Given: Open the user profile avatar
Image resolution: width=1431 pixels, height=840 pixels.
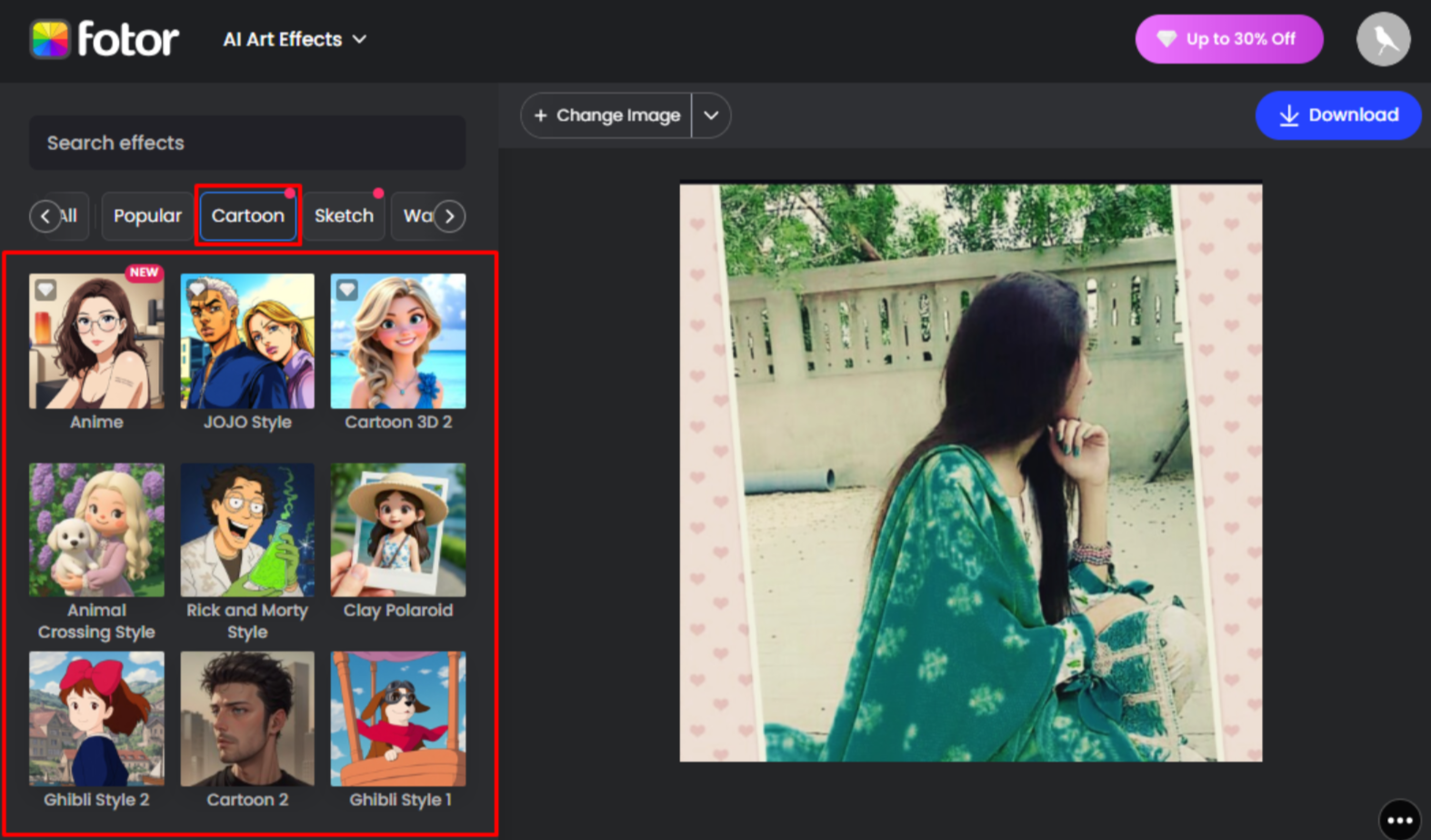Looking at the screenshot, I should [1383, 39].
